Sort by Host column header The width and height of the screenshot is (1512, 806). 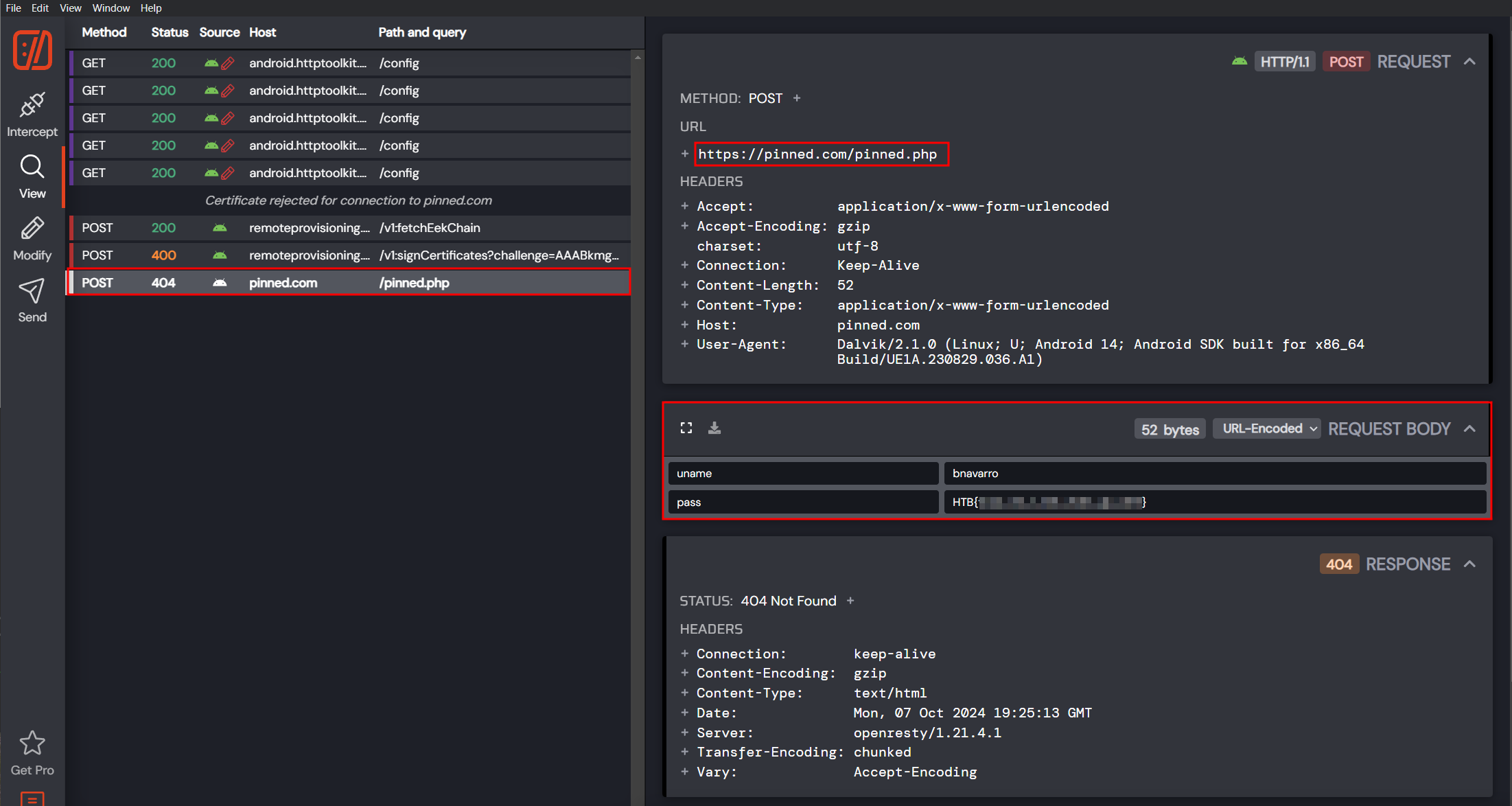click(x=262, y=32)
